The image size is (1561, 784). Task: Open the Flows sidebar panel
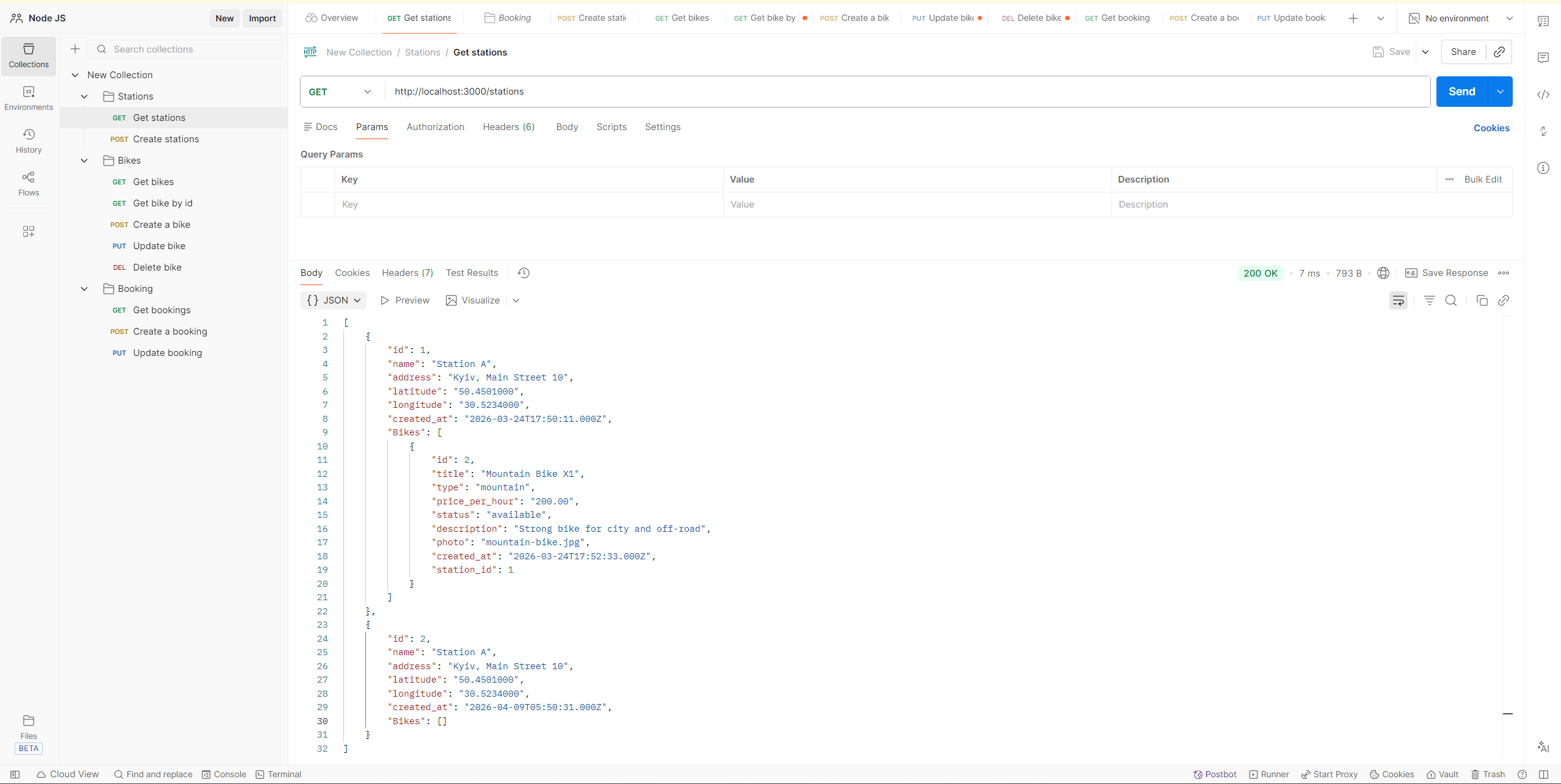[x=29, y=183]
